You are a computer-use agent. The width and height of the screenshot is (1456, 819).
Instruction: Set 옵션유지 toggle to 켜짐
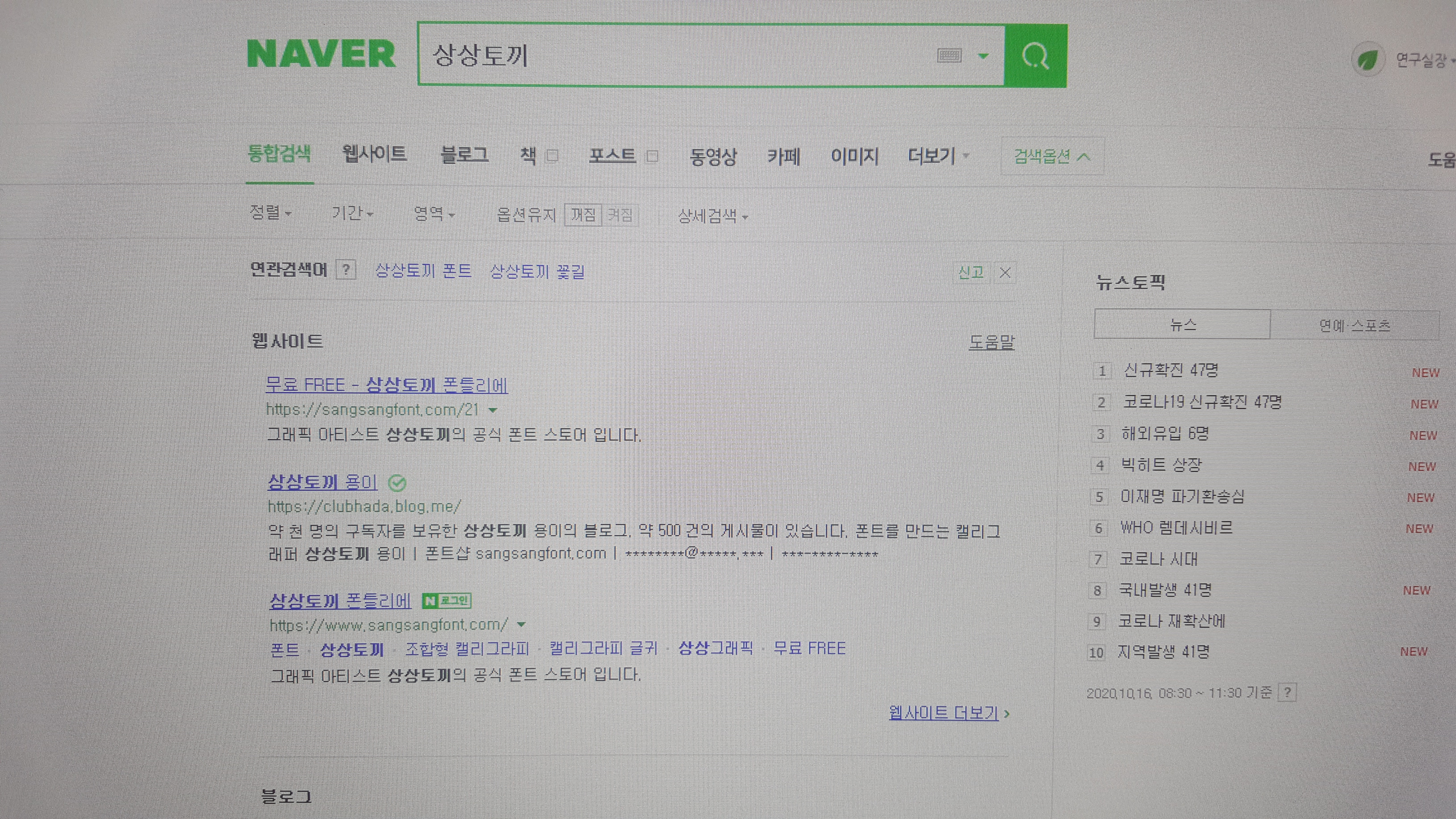(620, 215)
